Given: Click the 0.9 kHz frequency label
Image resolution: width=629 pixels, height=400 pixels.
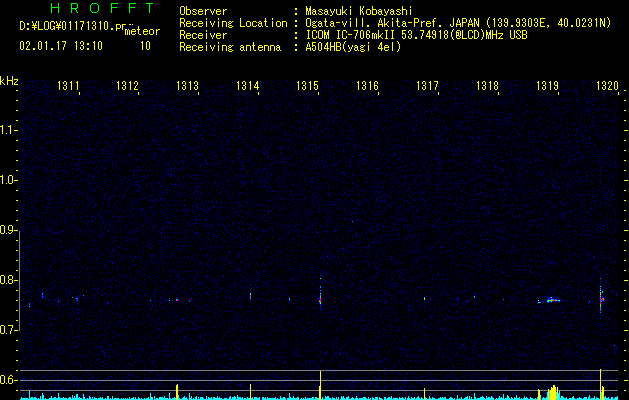Looking at the screenshot, I should (x=8, y=230).
